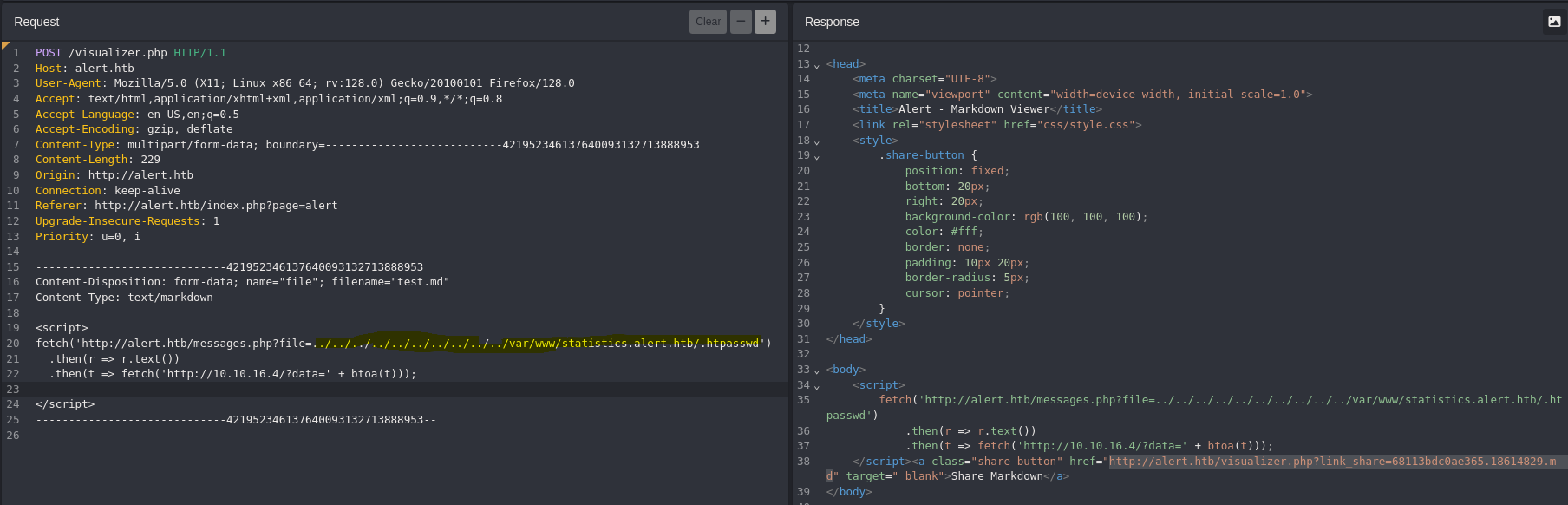
Task: Click the Content-Type: text/markdown line
Action: (124, 298)
